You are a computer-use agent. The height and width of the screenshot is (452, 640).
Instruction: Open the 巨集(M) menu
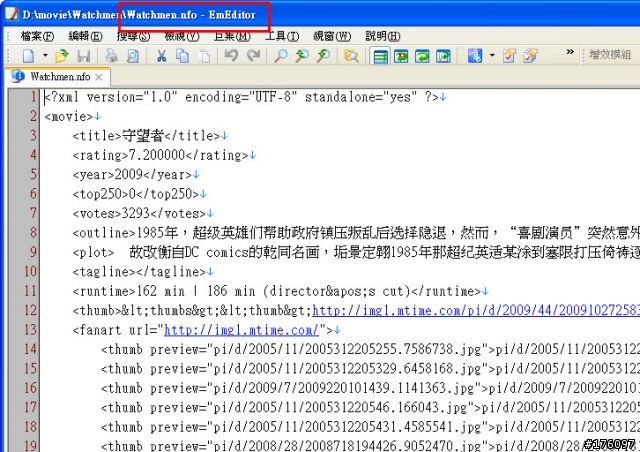(232, 36)
